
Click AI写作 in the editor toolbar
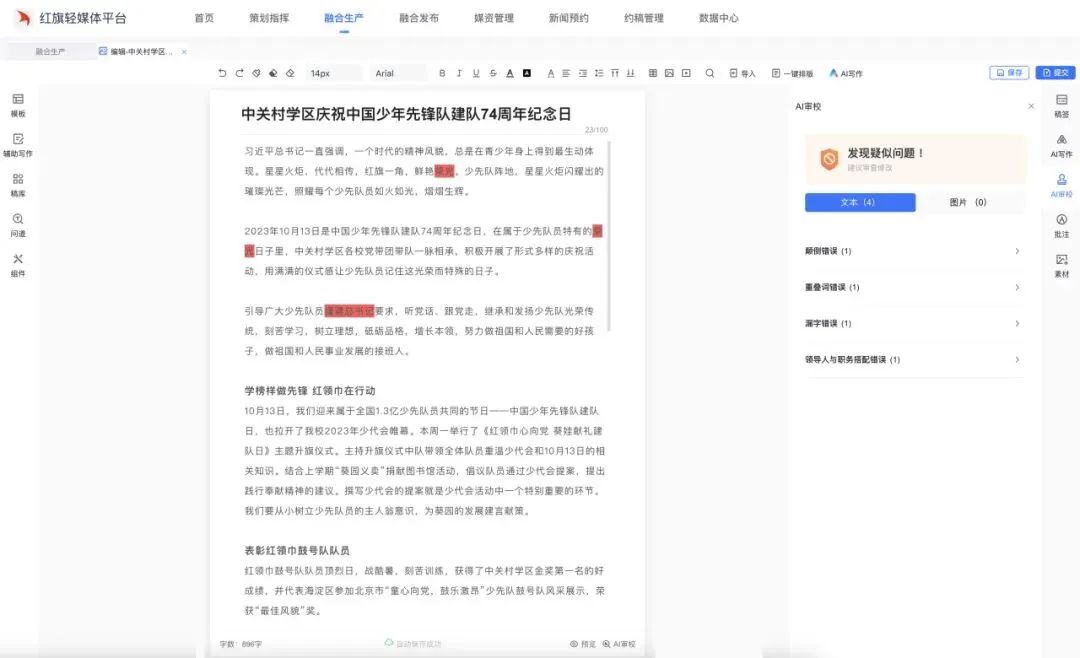coord(846,73)
